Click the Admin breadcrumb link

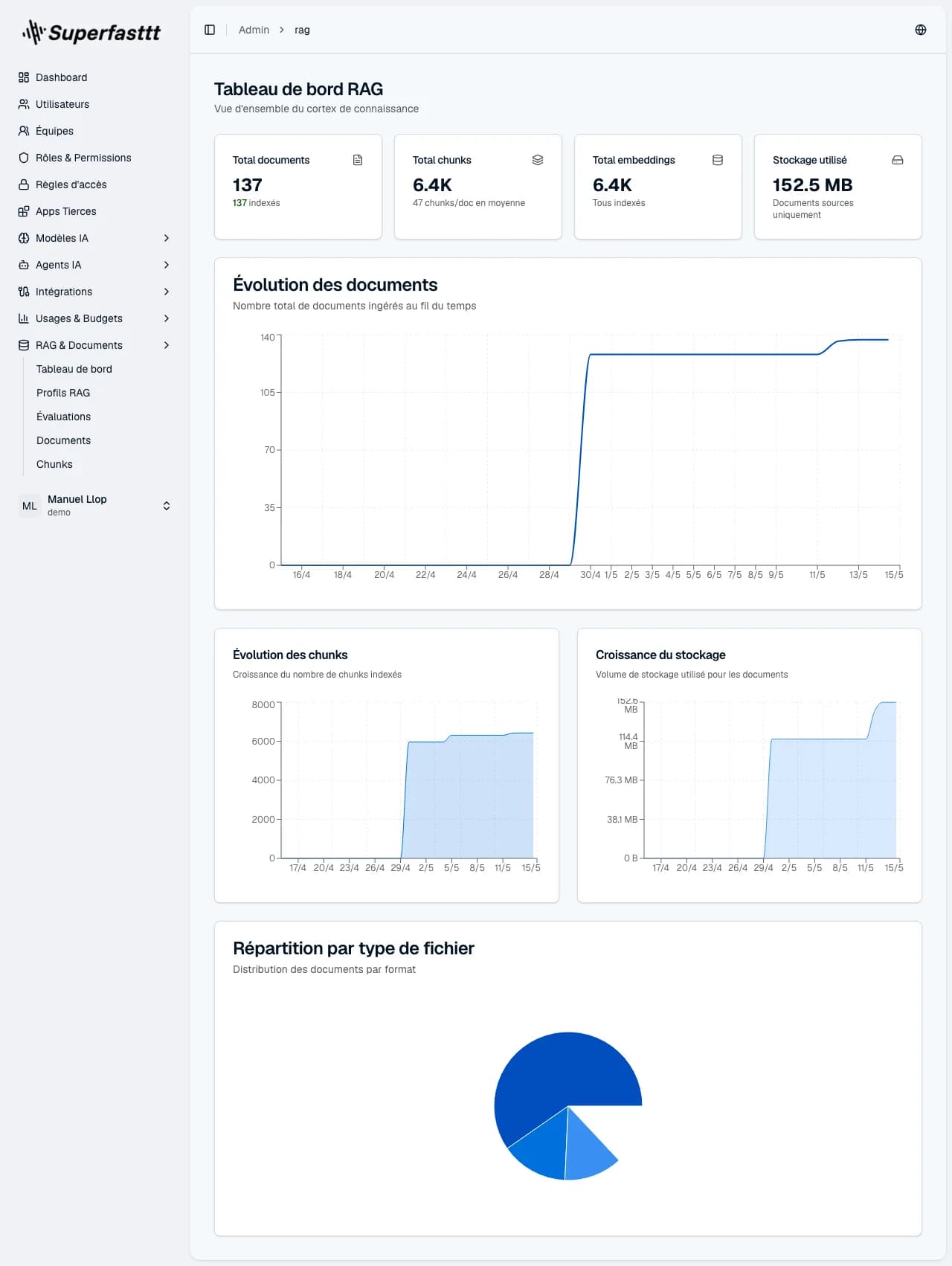point(254,30)
